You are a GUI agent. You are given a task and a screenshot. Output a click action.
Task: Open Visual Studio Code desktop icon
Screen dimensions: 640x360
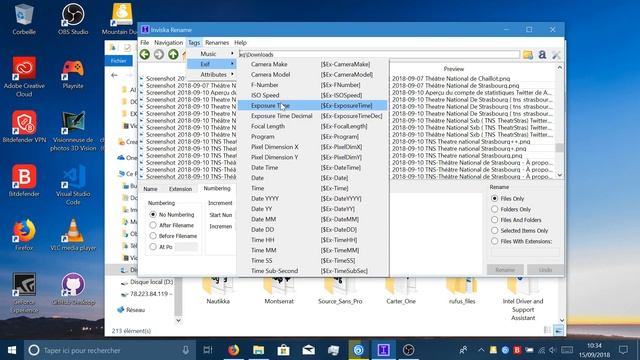73,184
